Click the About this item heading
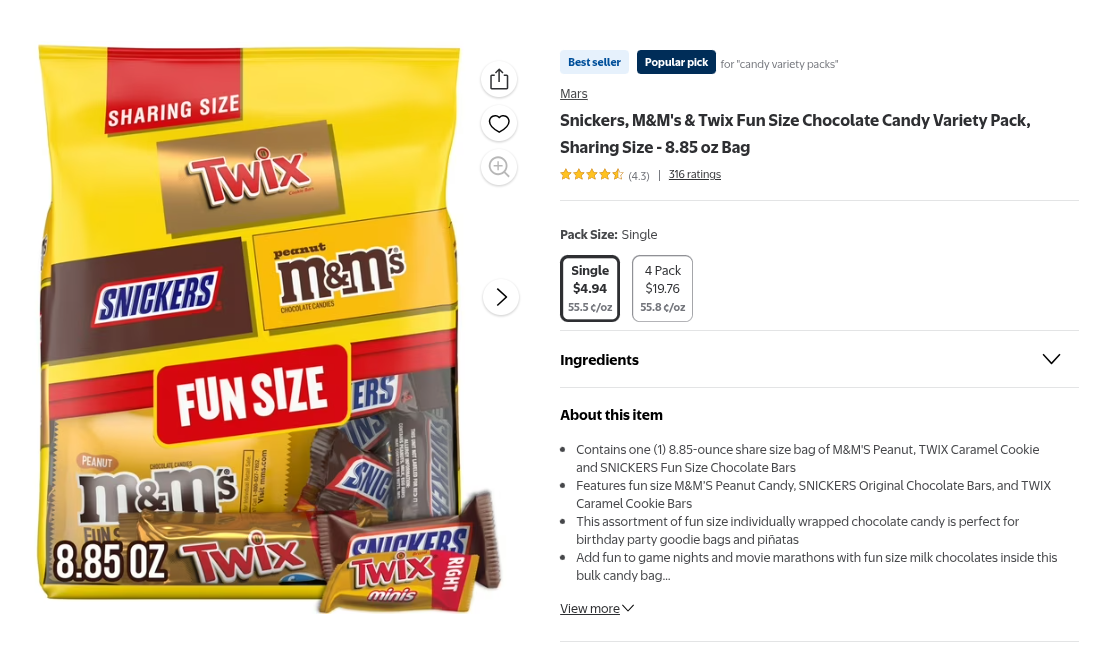 coord(611,415)
